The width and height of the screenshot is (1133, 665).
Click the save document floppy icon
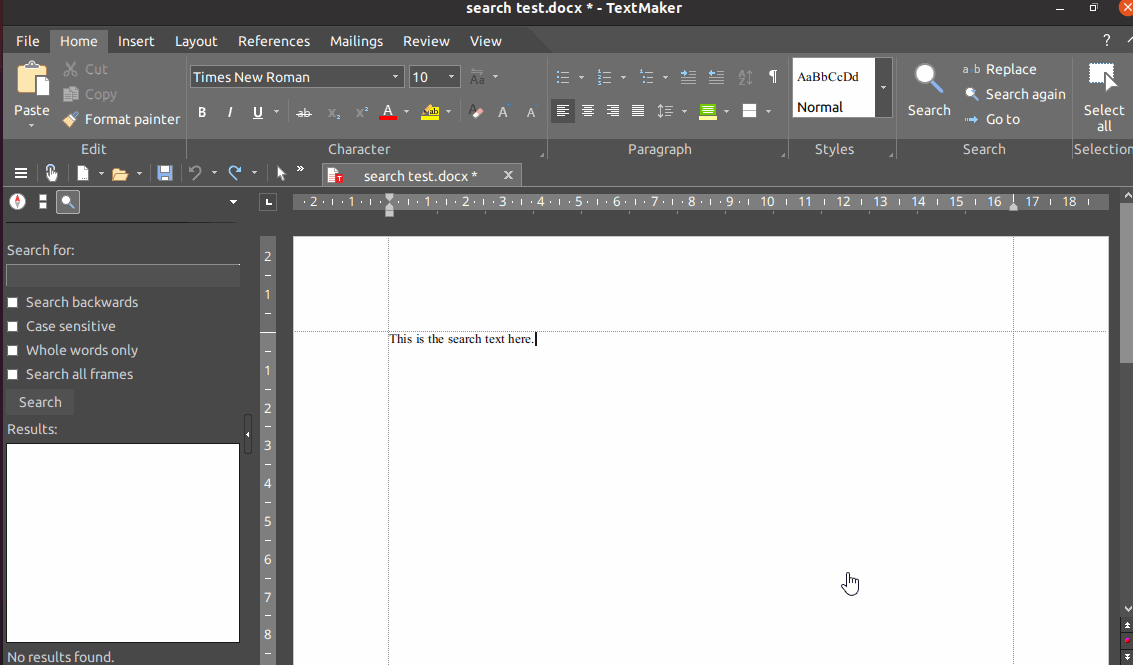pyautogui.click(x=165, y=173)
